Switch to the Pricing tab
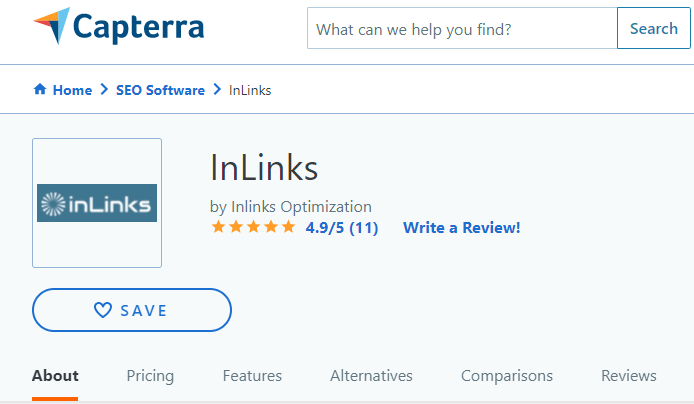This screenshot has width=694, height=404. point(150,376)
